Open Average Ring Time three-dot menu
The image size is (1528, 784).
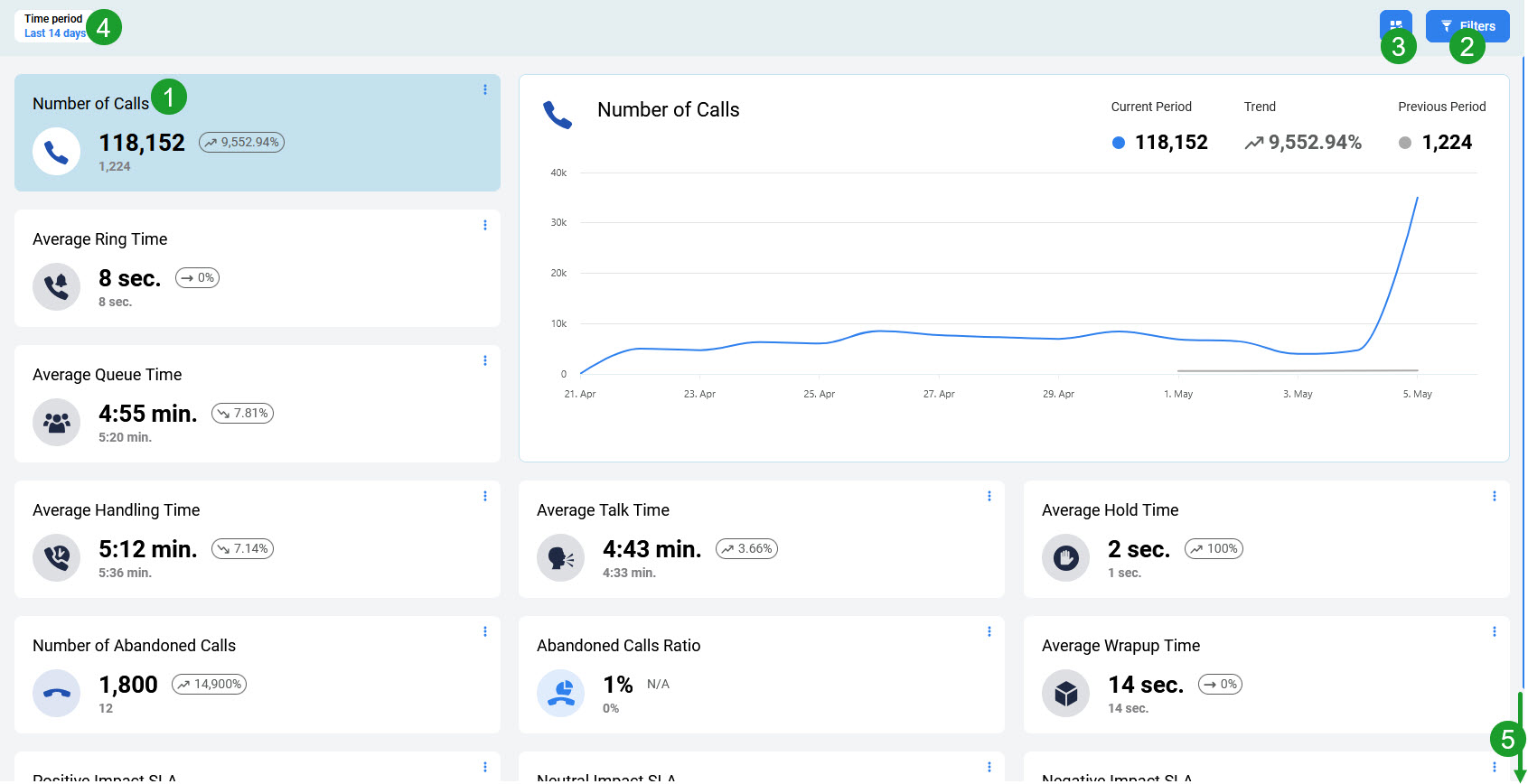point(485,225)
